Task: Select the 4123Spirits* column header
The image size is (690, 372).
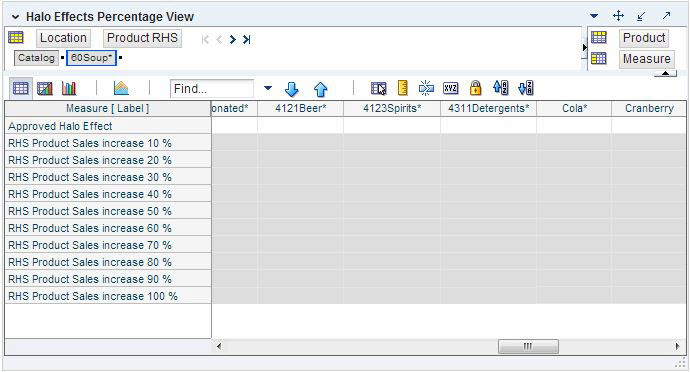Action: pyautogui.click(x=392, y=108)
